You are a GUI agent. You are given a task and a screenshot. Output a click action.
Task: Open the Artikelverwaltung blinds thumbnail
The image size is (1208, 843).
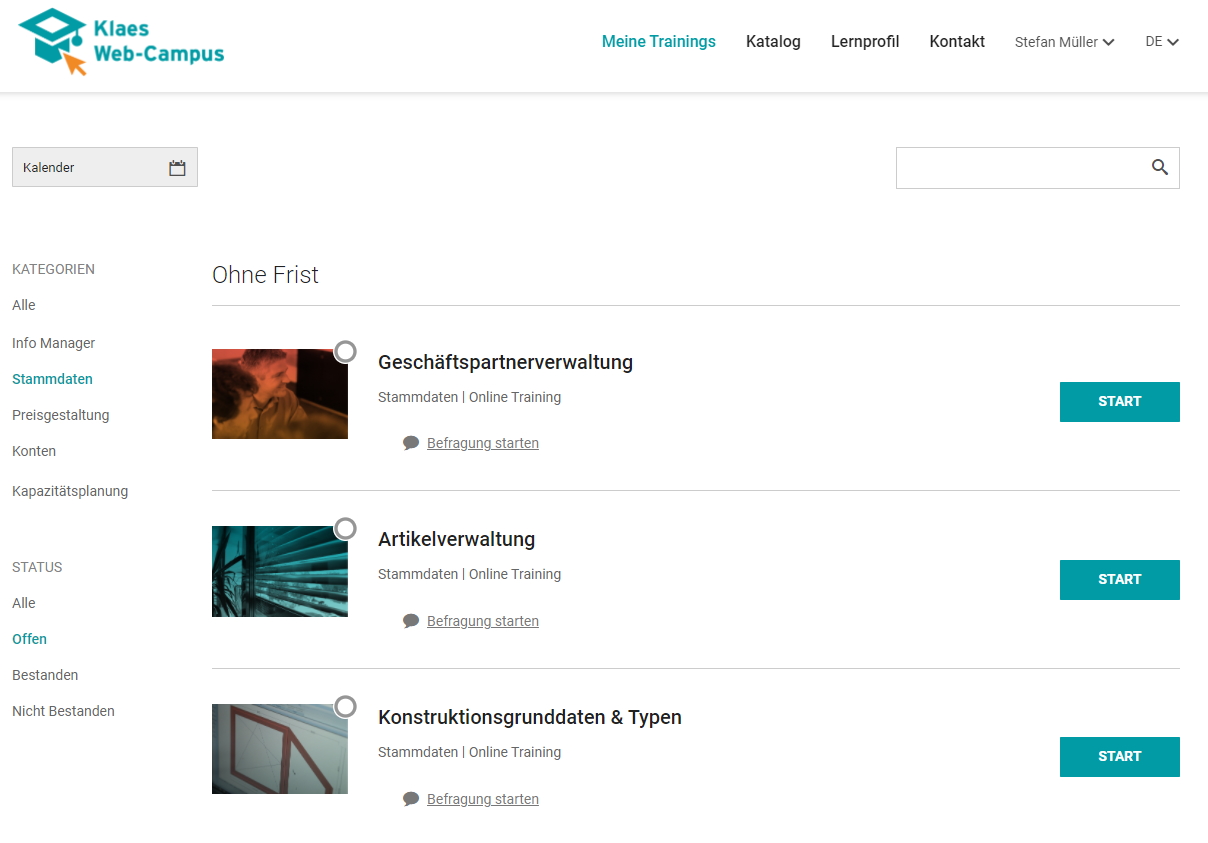click(280, 572)
